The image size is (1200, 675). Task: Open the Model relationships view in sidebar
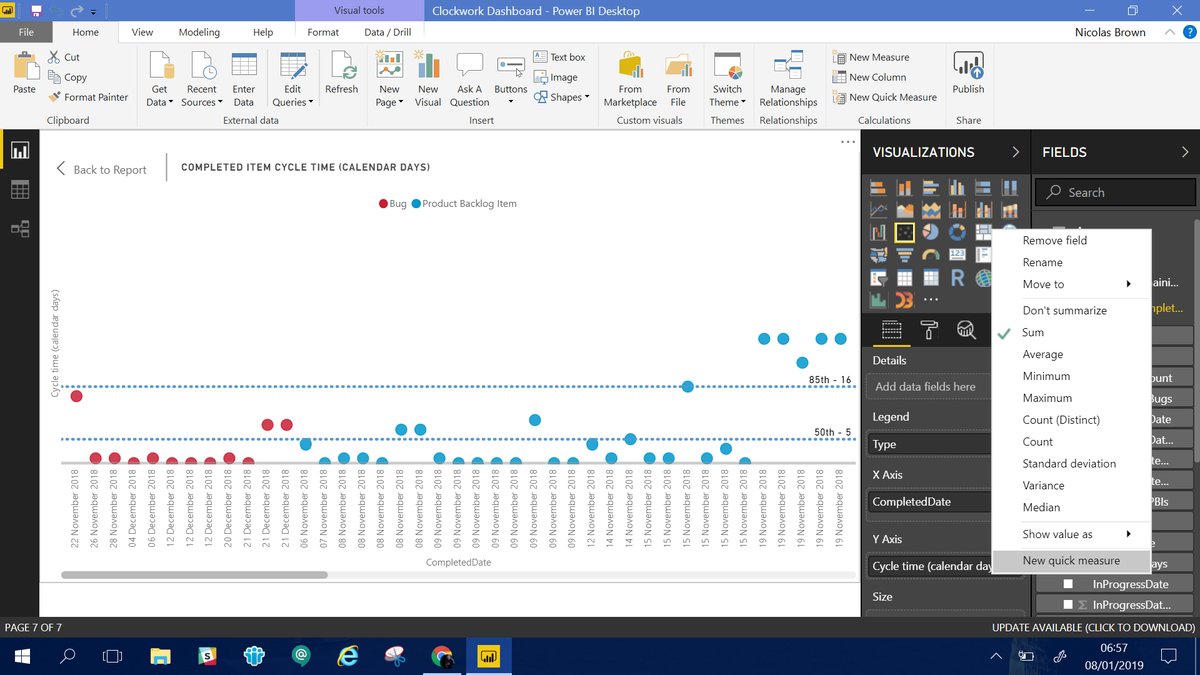[x=20, y=229]
